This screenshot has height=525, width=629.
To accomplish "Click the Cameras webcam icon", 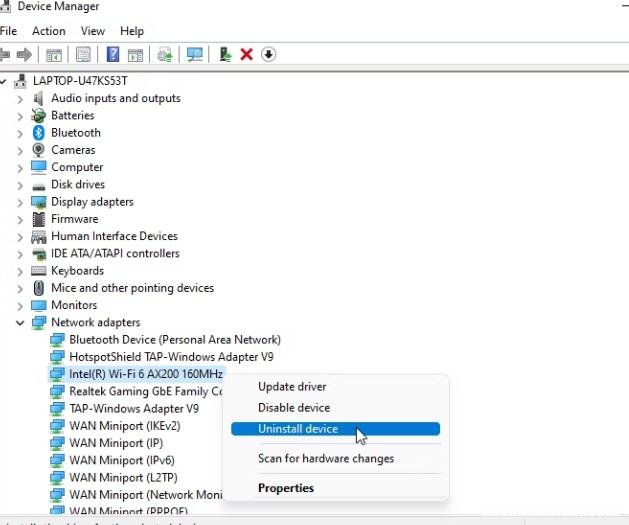I will click(x=39, y=150).
